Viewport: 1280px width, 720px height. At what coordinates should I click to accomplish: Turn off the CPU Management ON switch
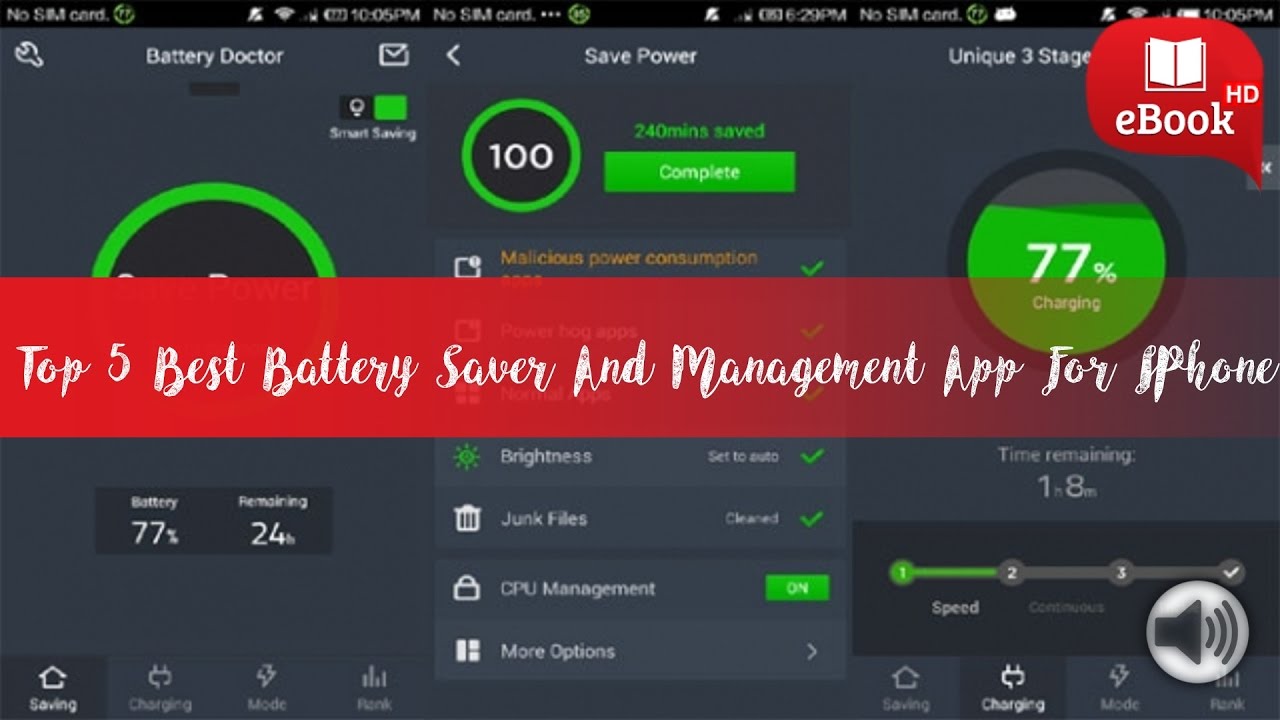click(797, 588)
